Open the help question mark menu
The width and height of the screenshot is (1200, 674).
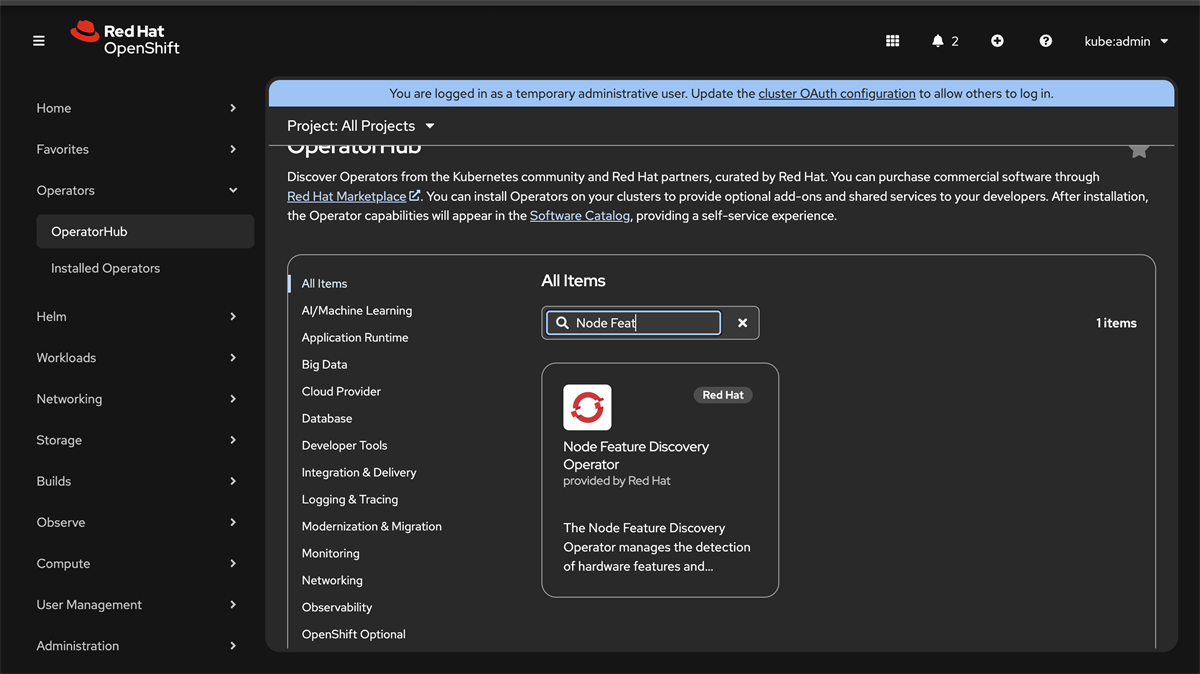[x=1046, y=41]
